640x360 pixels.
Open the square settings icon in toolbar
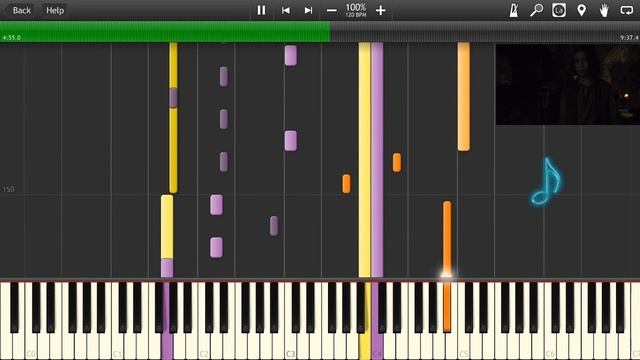coord(559,10)
